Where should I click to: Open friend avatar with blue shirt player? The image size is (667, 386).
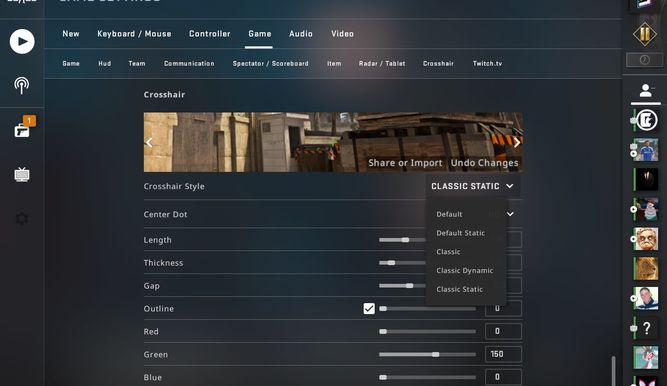[x=646, y=150]
